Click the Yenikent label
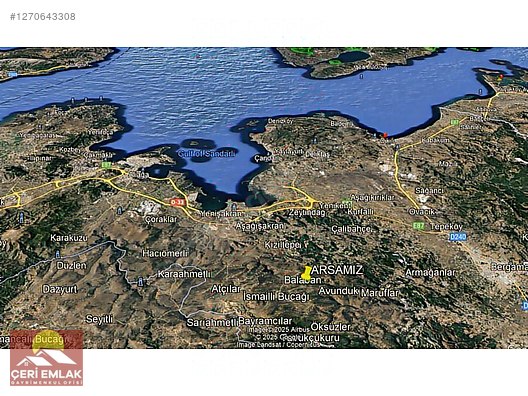Screen dimensions: 528x396 point(335,205)
